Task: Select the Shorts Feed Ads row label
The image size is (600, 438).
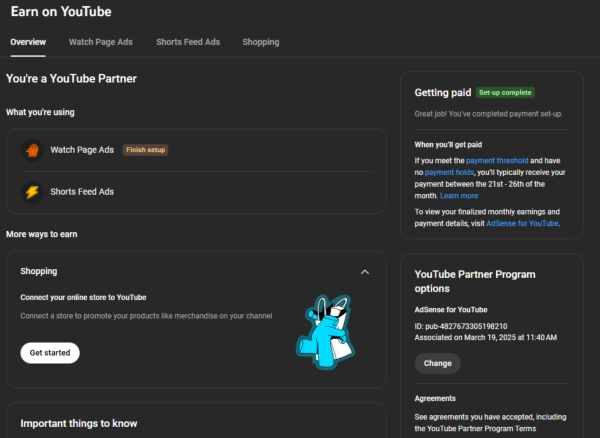Action: [82, 192]
